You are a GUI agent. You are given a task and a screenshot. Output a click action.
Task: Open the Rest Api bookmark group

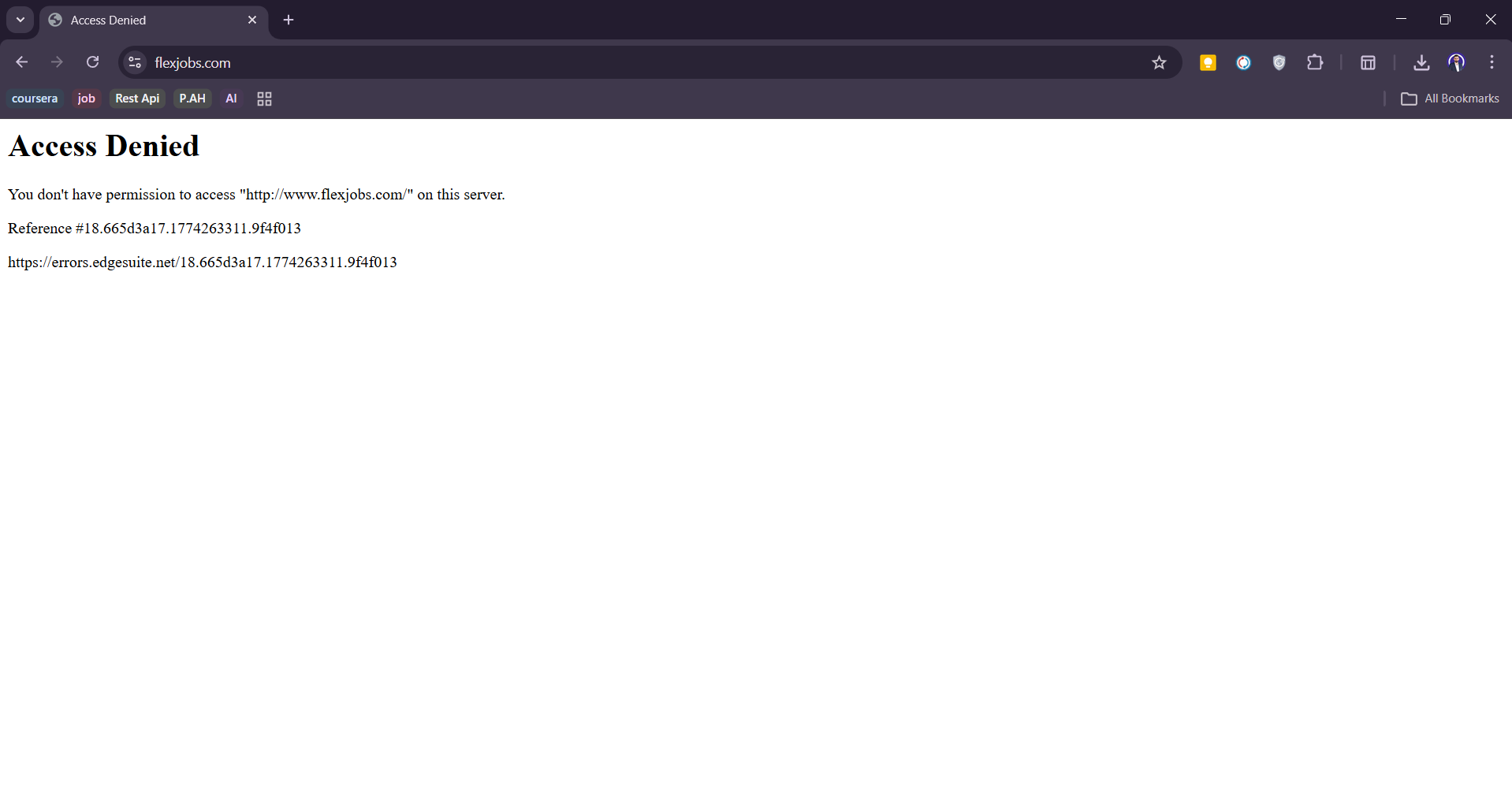click(137, 99)
